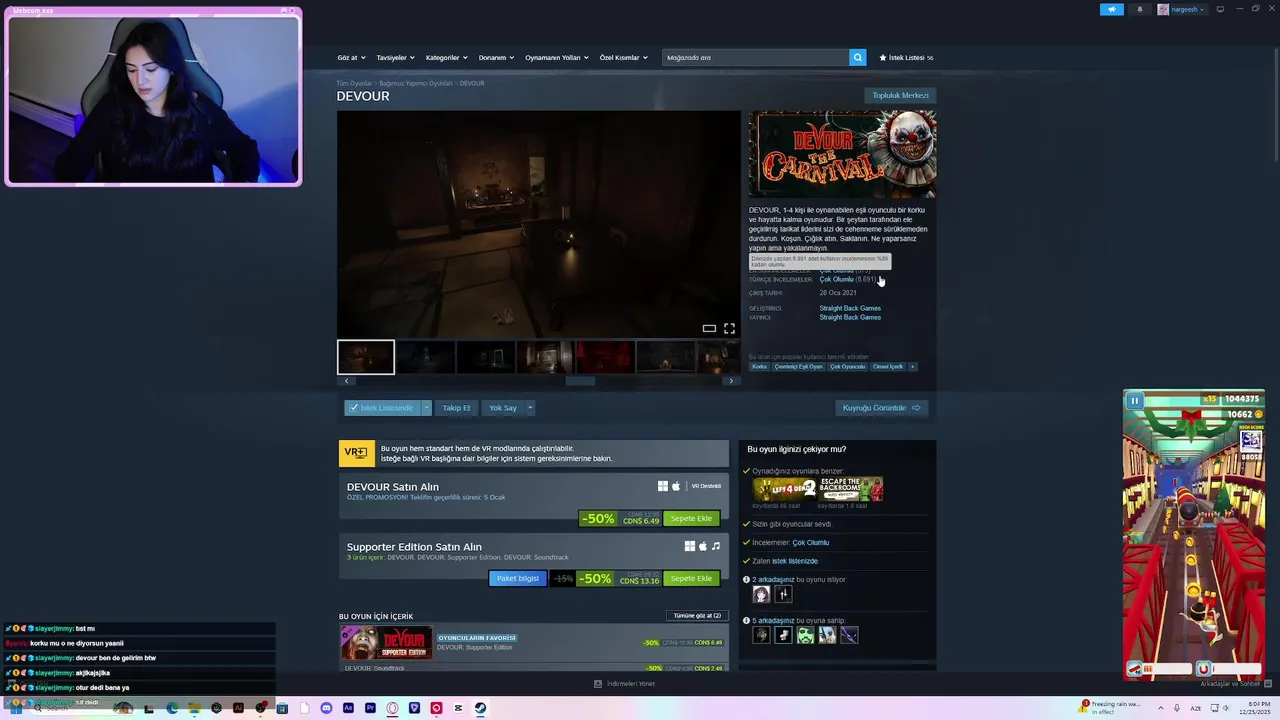The width and height of the screenshot is (1280, 720).
Task: Open Adobe Illustrator from the taskbar
Action: pos(238,708)
